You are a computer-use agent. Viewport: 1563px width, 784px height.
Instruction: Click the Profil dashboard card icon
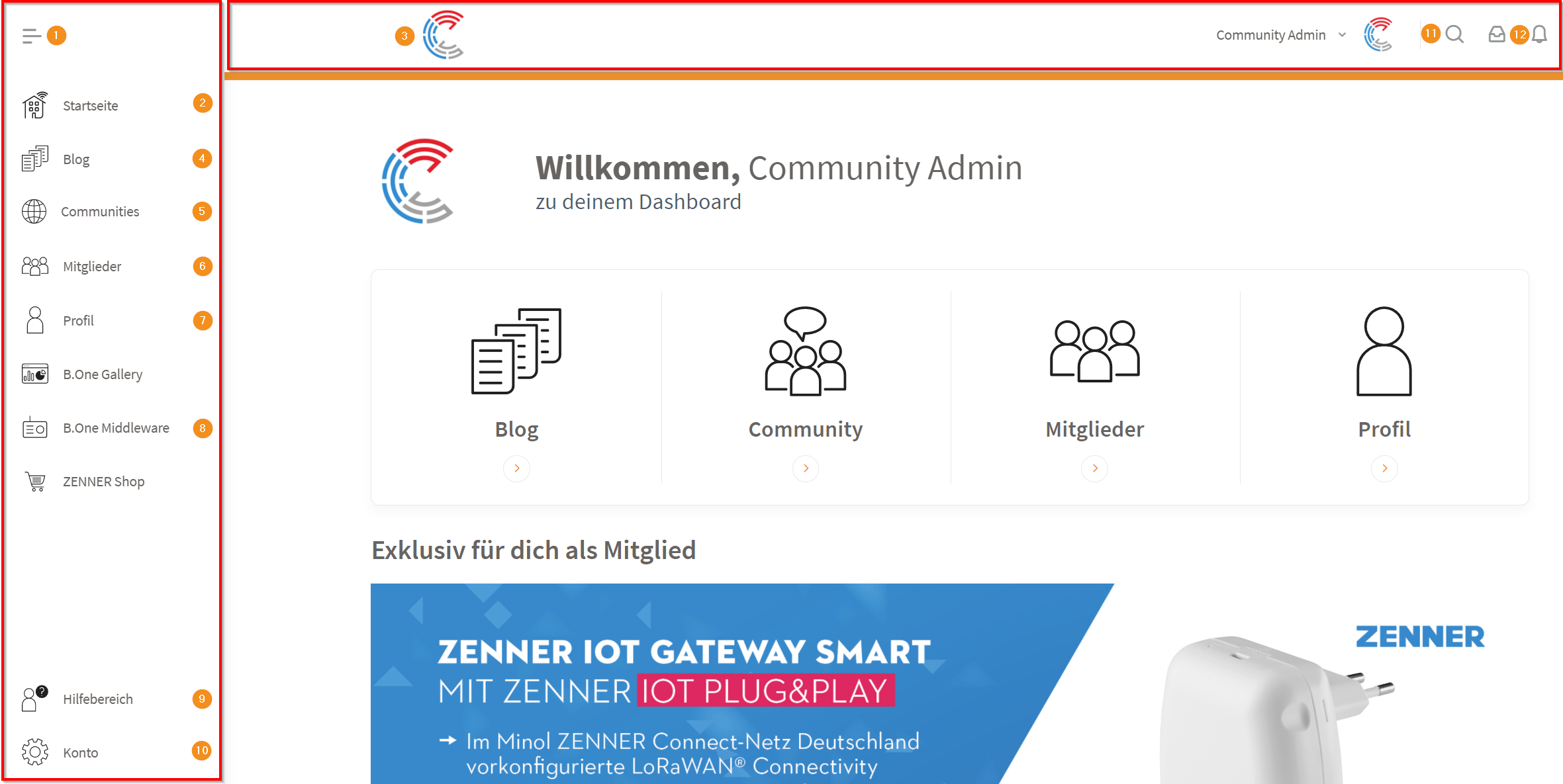click(x=1384, y=351)
